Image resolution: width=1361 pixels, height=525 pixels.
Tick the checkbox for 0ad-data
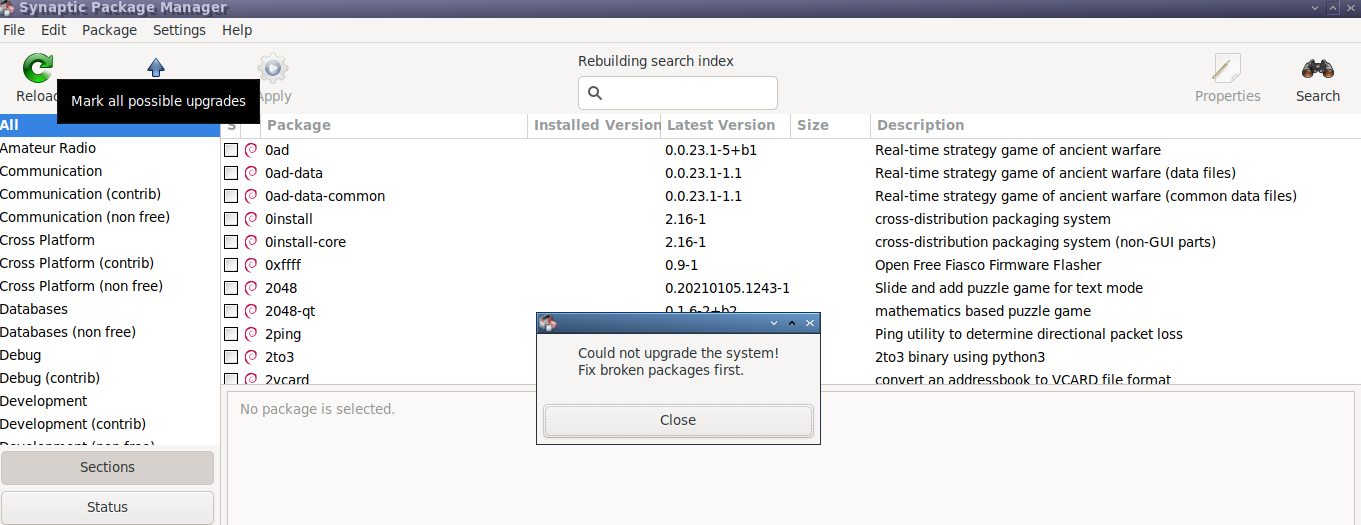(x=231, y=173)
